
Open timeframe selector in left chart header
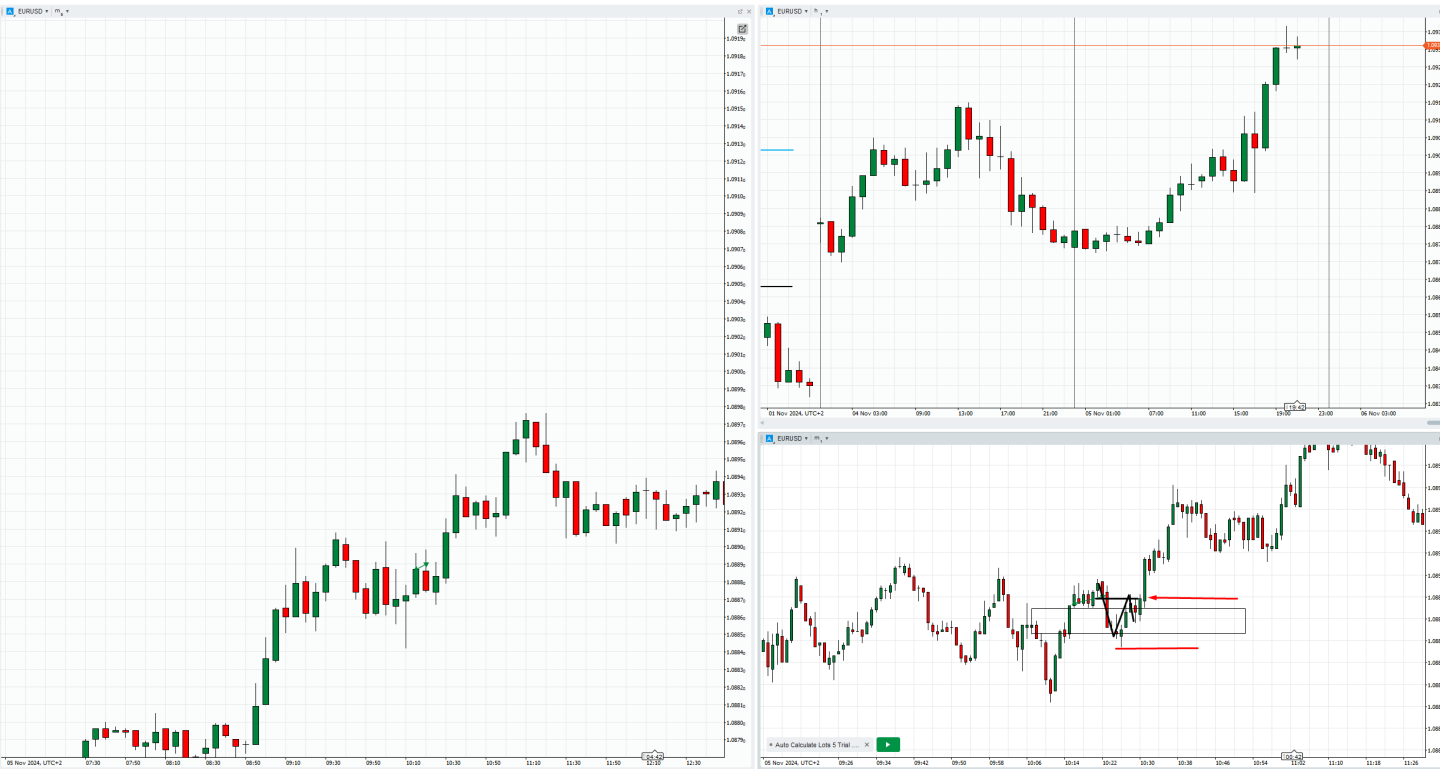pos(61,11)
